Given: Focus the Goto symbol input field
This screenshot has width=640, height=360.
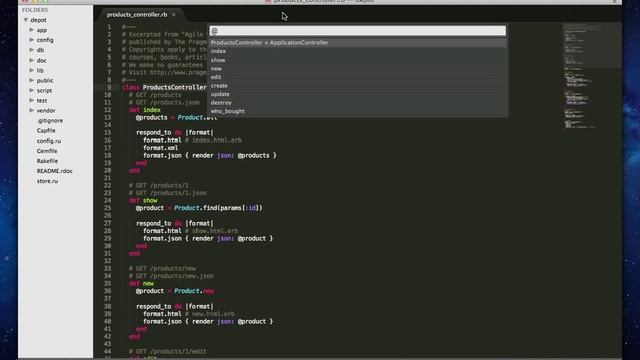Looking at the screenshot, I should pyautogui.click(x=358, y=31).
